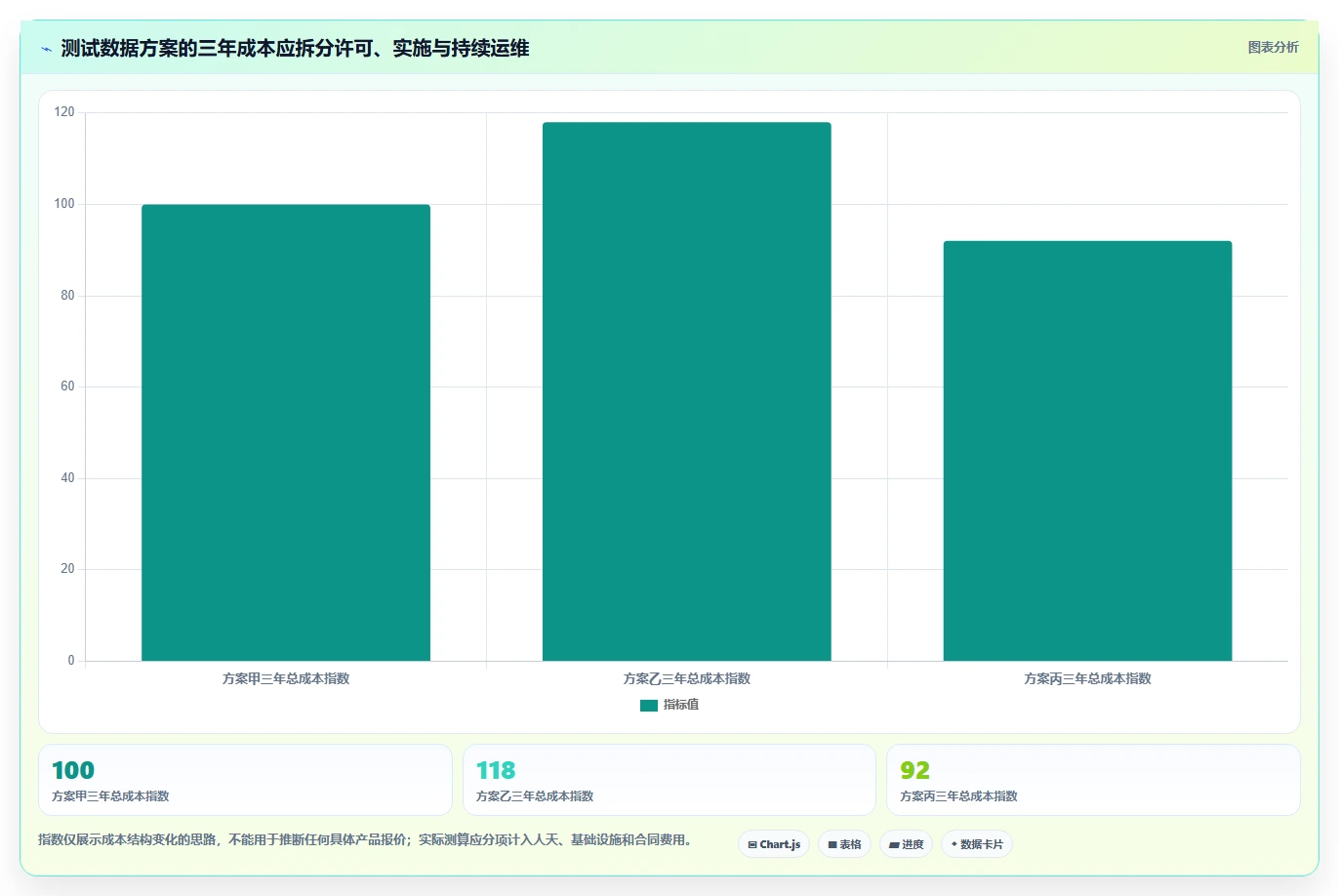Select the 方案丙三年总成本指数 bar
Screen dimensions: 1339x896
tap(1087, 451)
